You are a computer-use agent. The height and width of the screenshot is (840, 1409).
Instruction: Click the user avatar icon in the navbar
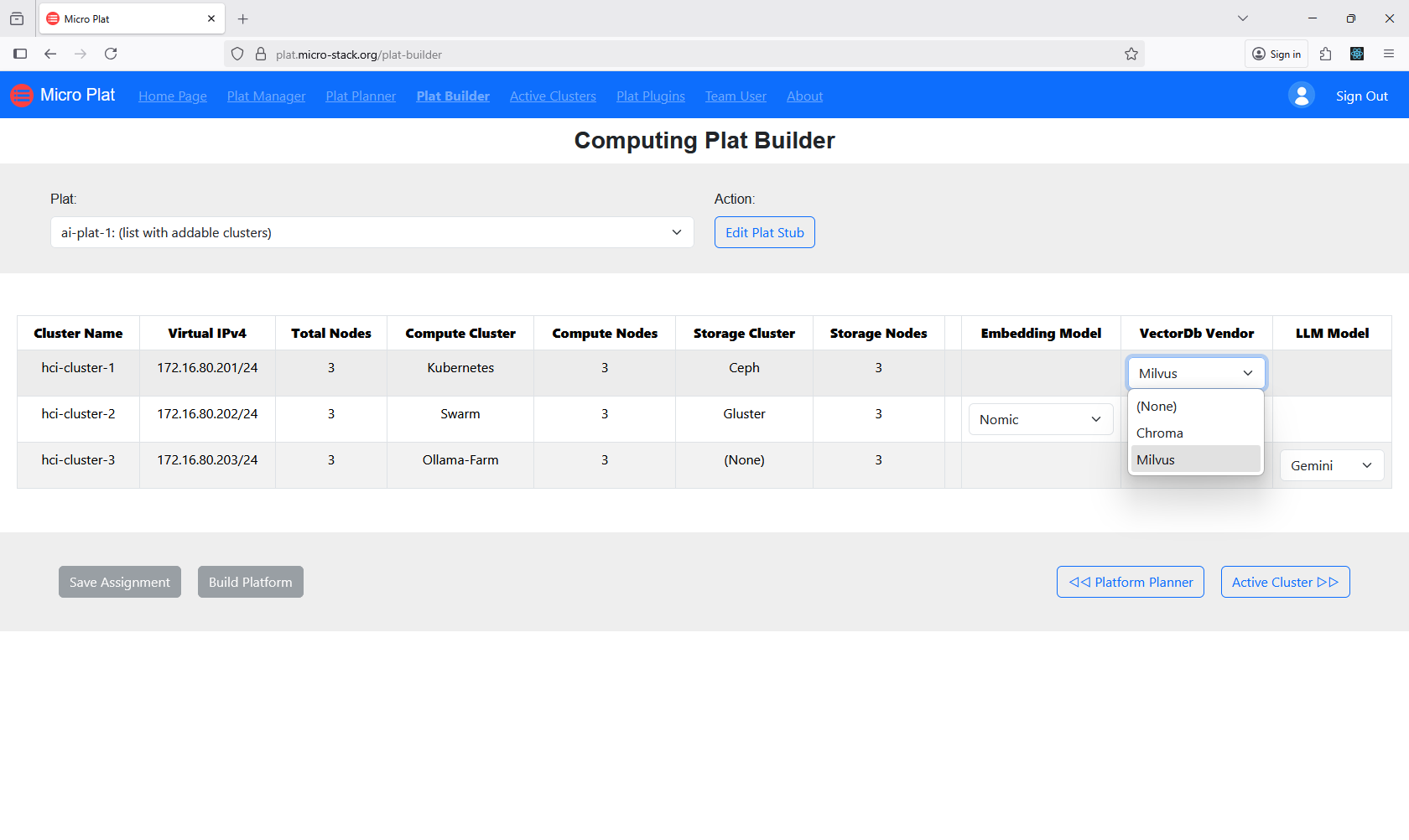click(1301, 95)
